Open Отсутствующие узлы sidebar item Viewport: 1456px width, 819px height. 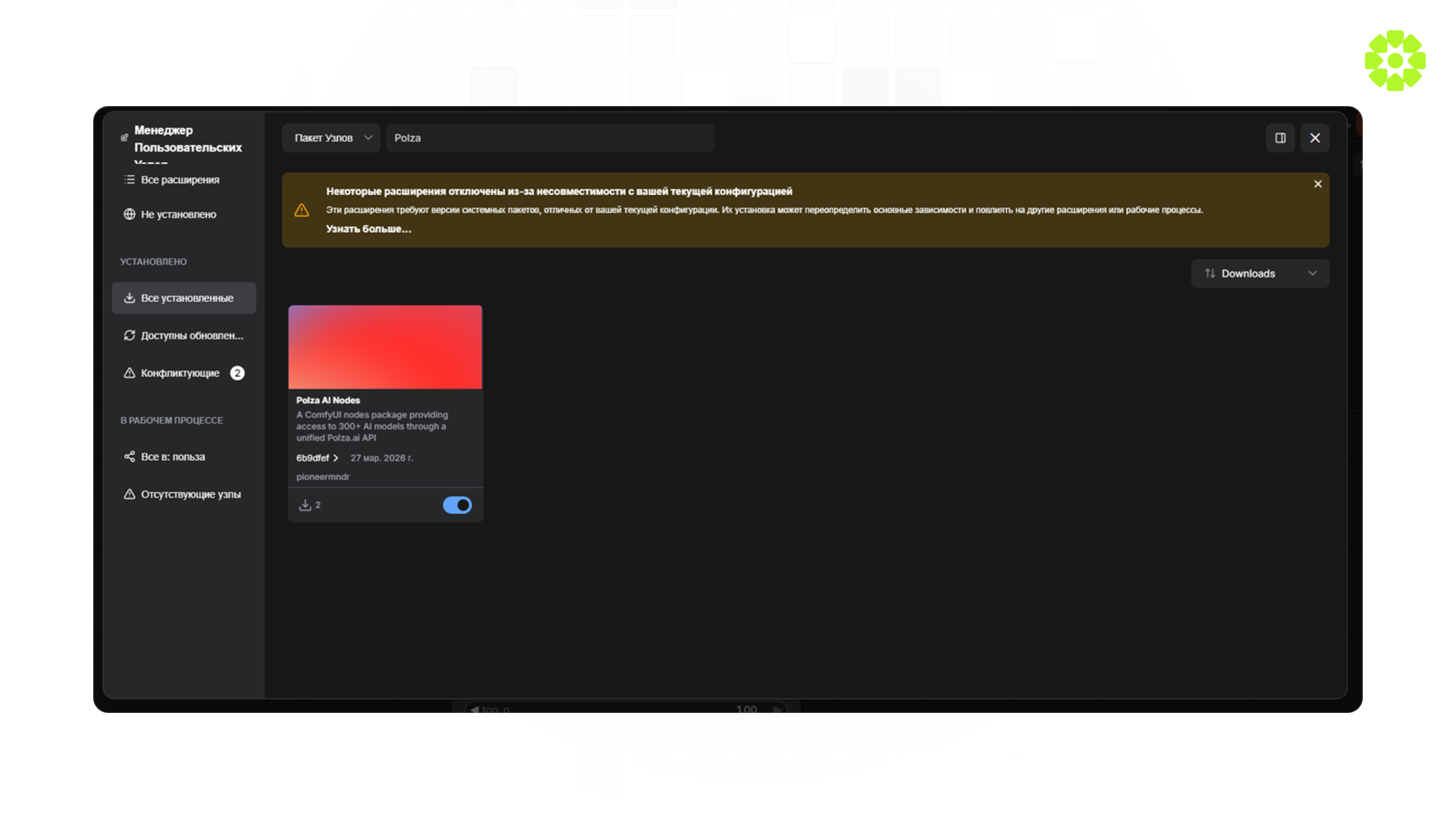190,494
